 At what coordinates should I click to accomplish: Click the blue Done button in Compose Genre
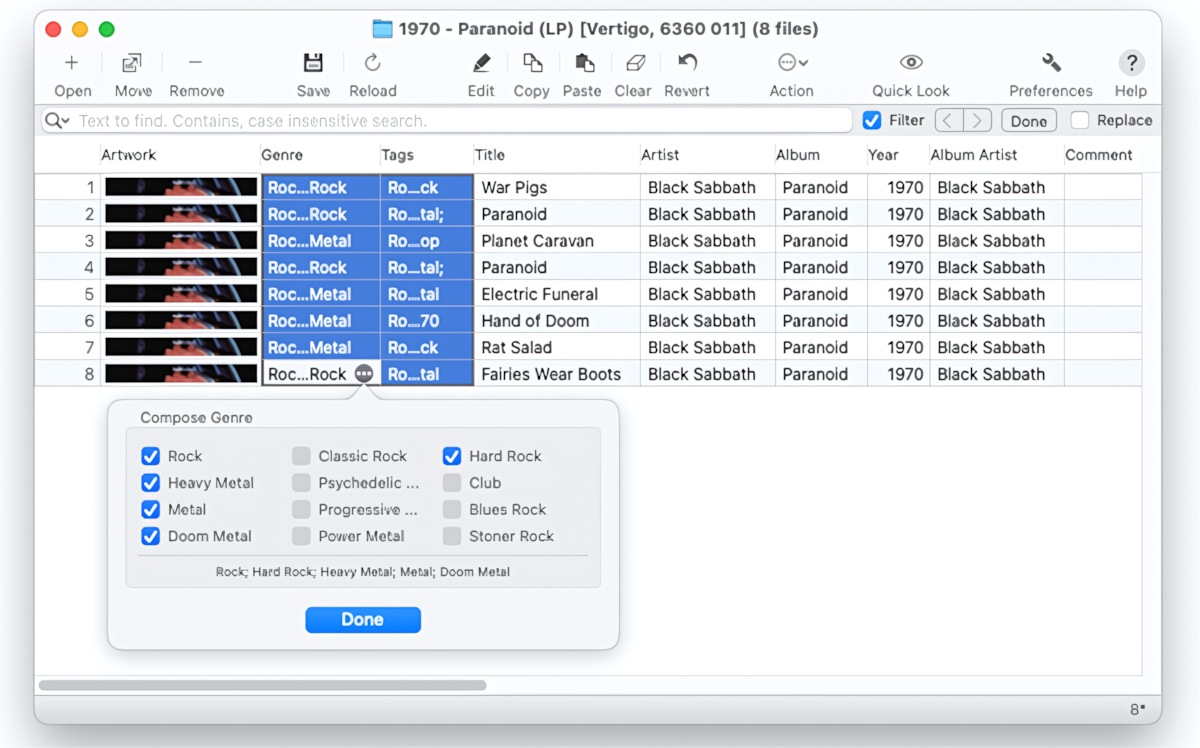point(363,619)
